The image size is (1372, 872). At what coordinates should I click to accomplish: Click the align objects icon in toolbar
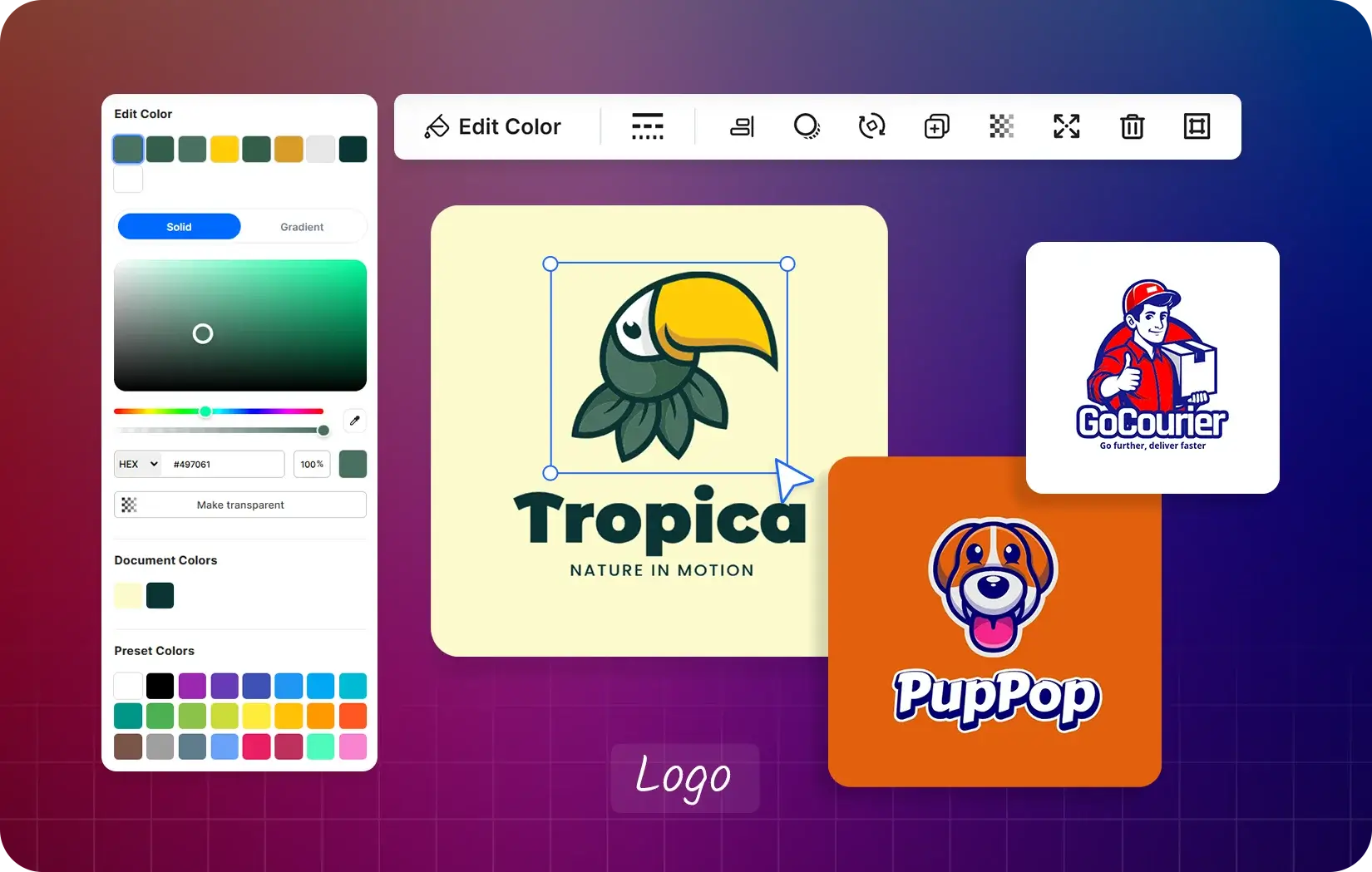742,126
